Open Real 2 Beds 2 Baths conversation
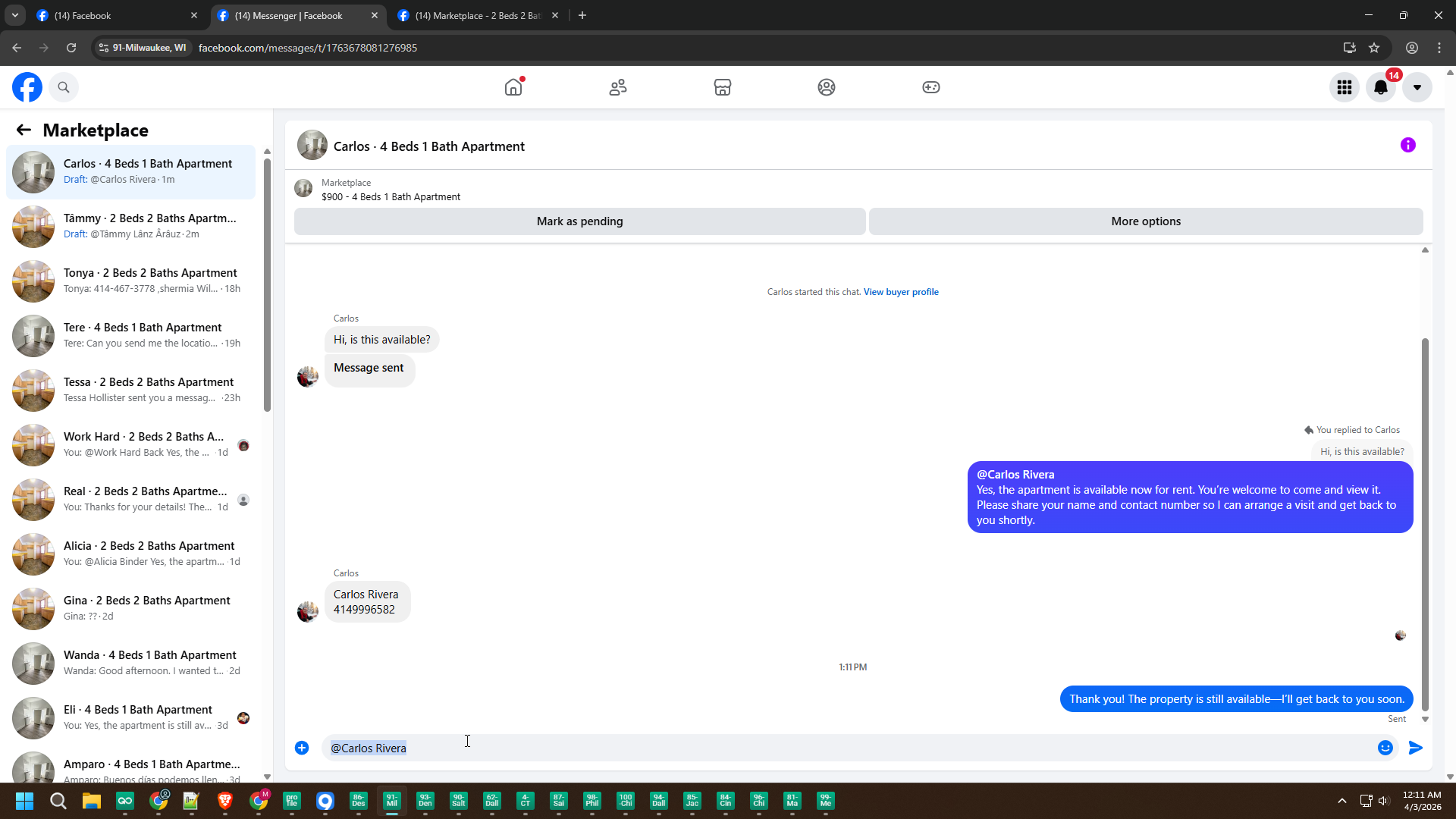The width and height of the screenshot is (1456, 819). pyautogui.click(x=130, y=499)
